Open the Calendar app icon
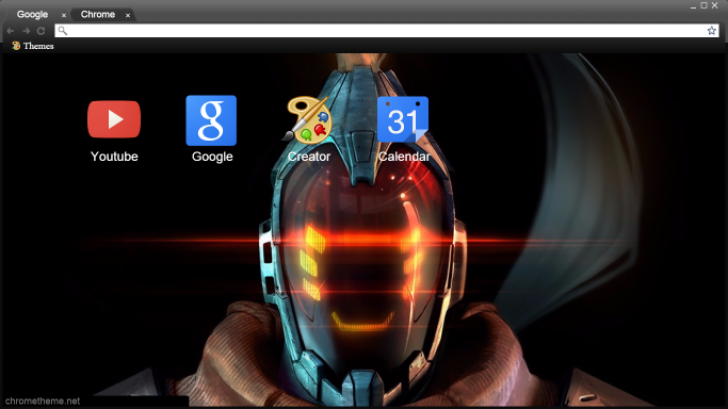Viewport: 728px width, 409px height. (x=403, y=119)
